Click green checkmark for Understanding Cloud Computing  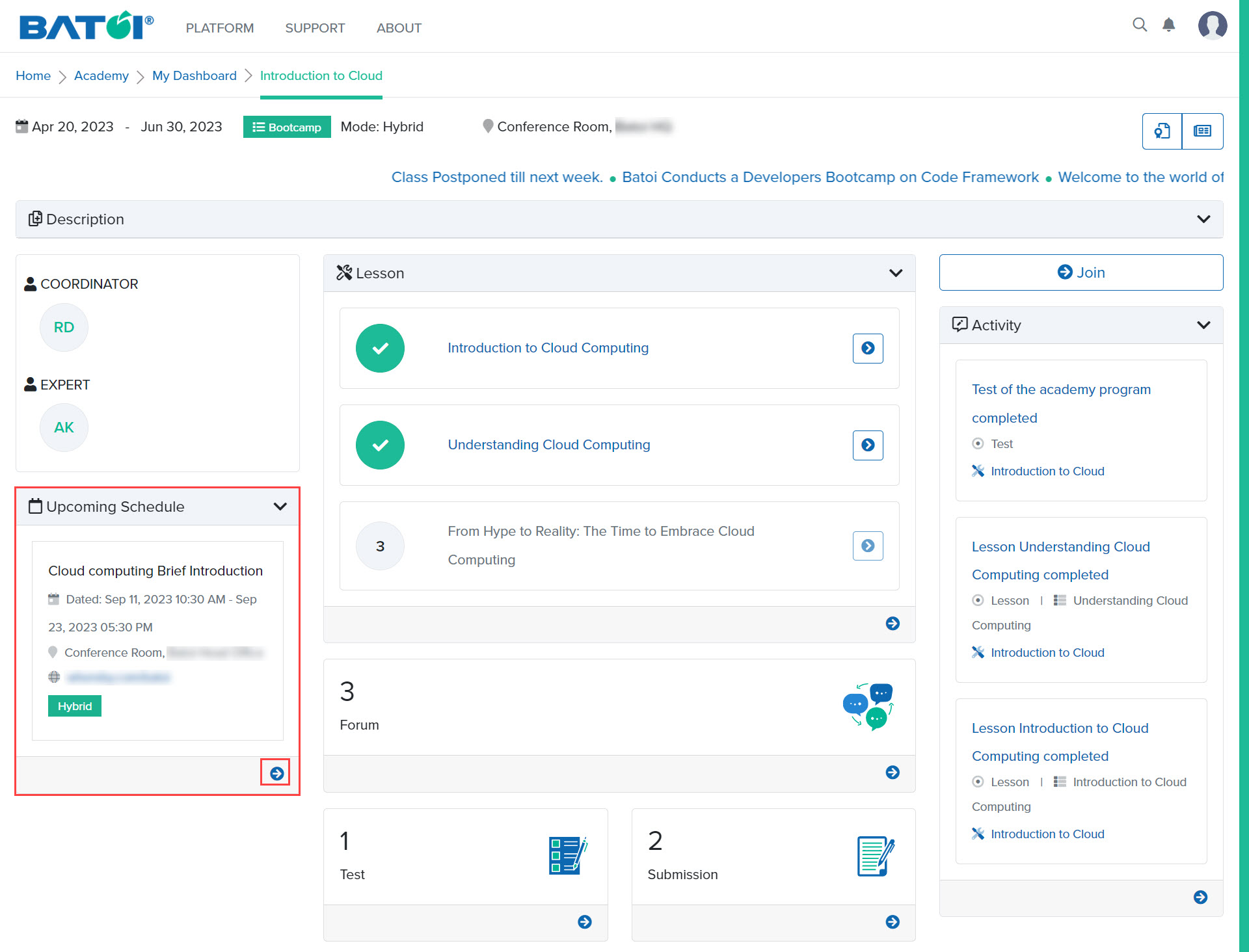point(380,445)
